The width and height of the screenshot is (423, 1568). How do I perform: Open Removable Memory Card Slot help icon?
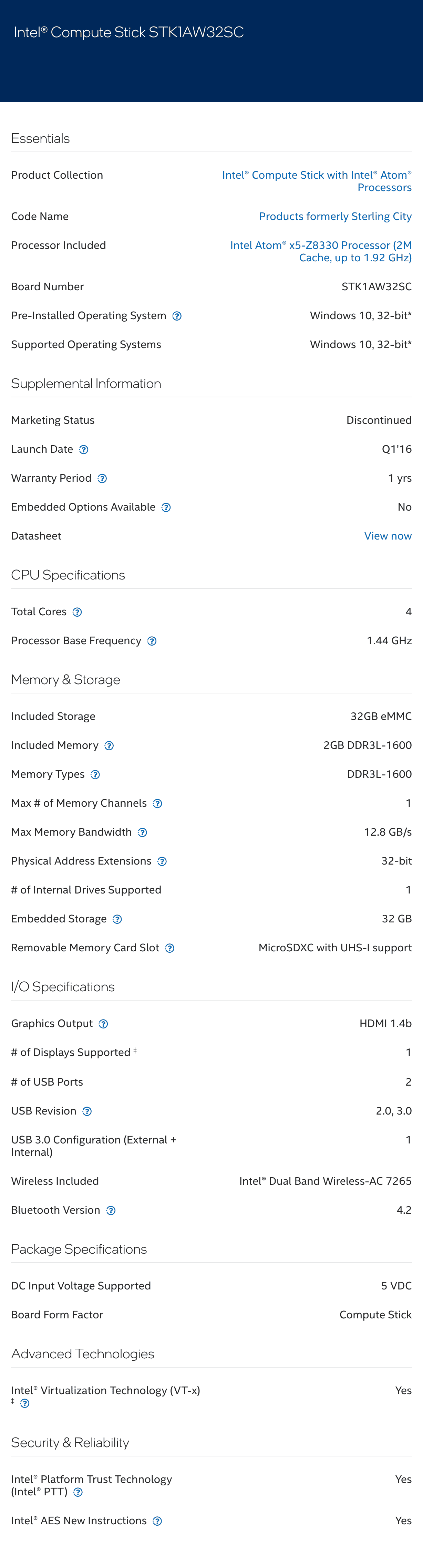[x=170, y=948]
